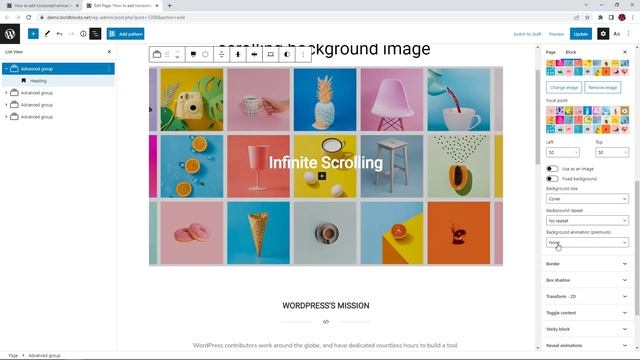Open the Background repeat dropdown
Image resolution: width=640 pixels, height=360 pixels.
(587, 220)
